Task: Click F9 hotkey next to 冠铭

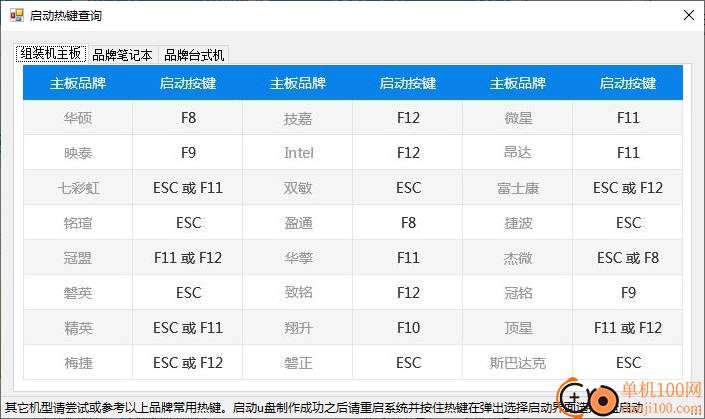Action: [x=628, y=293]
